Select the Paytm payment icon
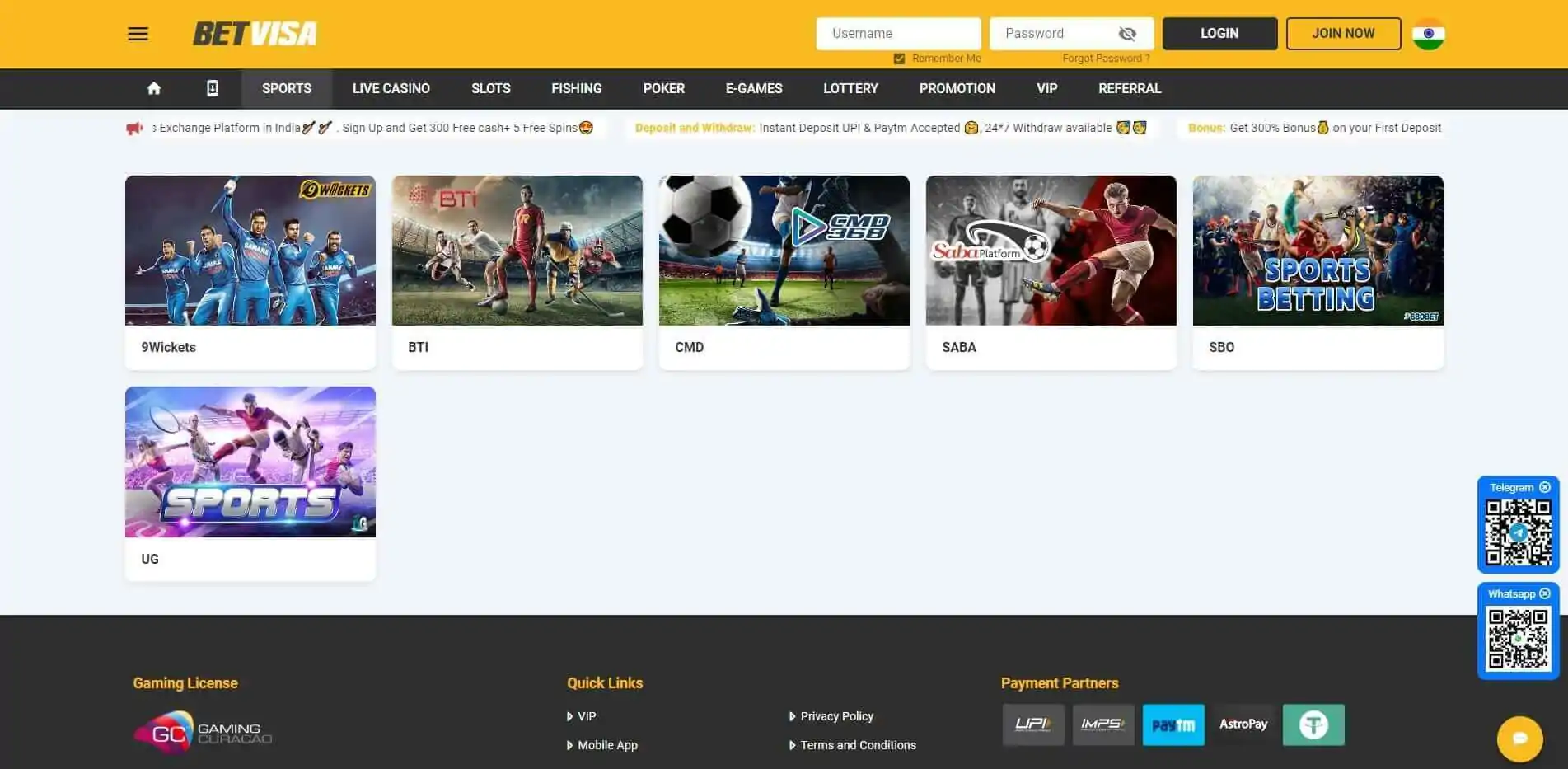This screenshot has height=769, width=1568. click(1173, 724)
